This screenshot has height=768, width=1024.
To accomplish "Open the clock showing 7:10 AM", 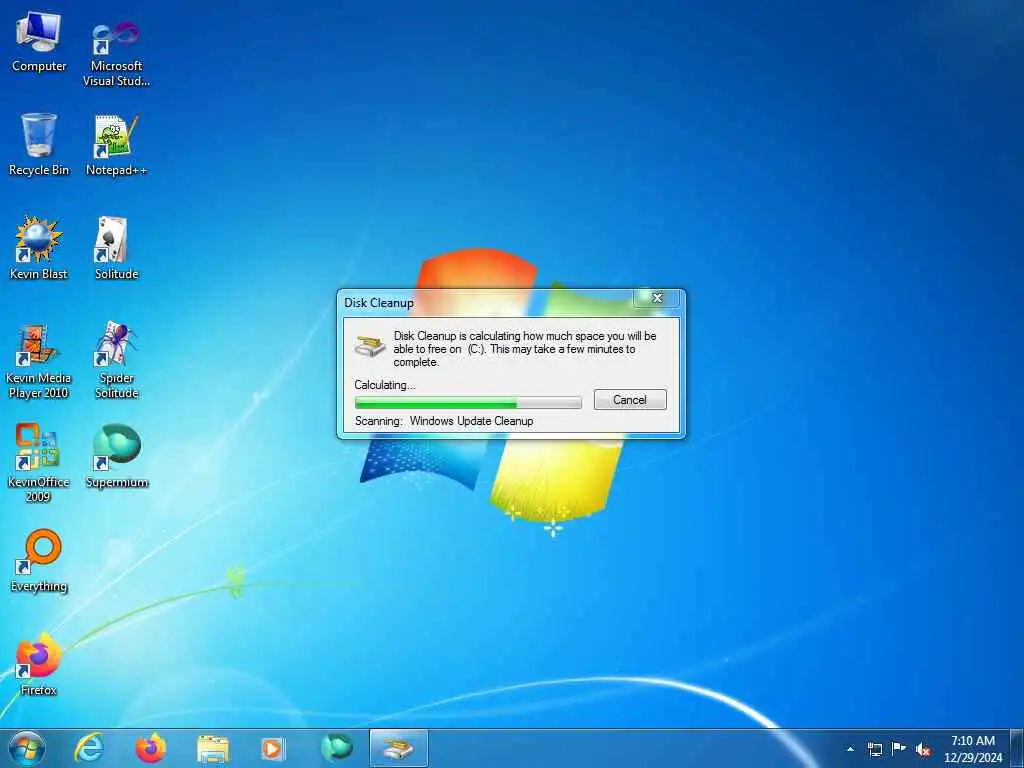I will [x=972, y=749].
